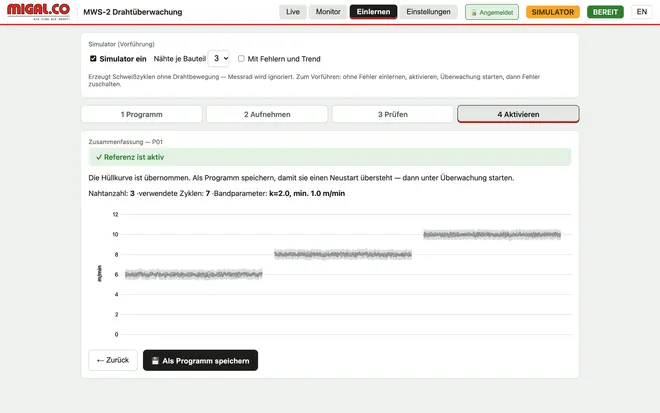The image size is (660, 413).
Task: Click the Angemeldet login status button
Action: click(492, 12)
